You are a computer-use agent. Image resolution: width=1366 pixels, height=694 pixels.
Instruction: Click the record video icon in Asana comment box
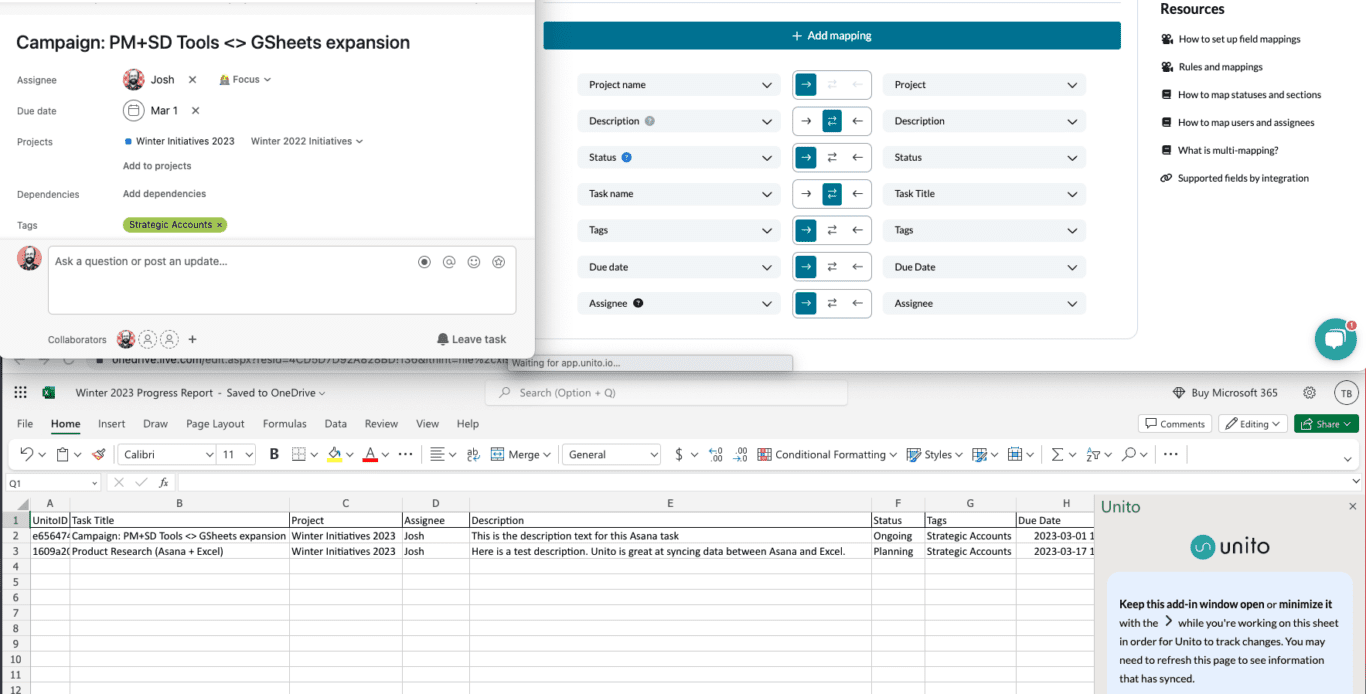(x=424, y=262)
